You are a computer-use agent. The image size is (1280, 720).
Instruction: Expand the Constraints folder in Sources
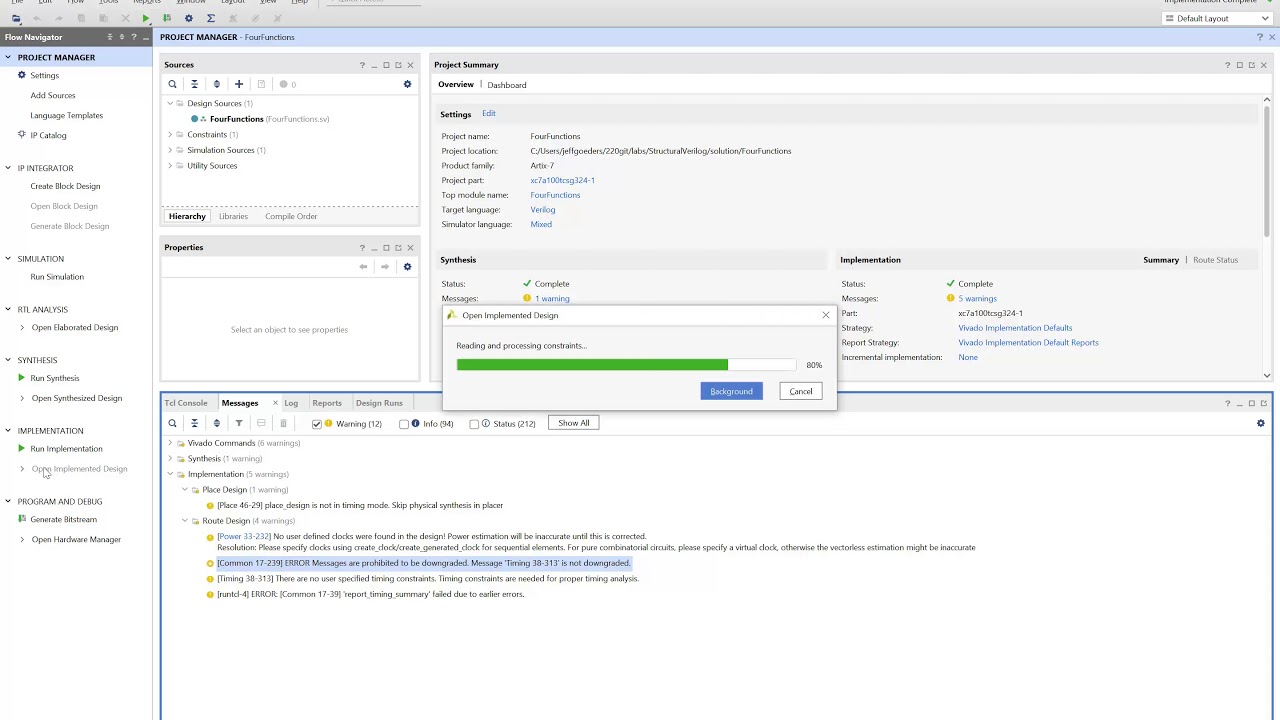(x=170, y=134)
